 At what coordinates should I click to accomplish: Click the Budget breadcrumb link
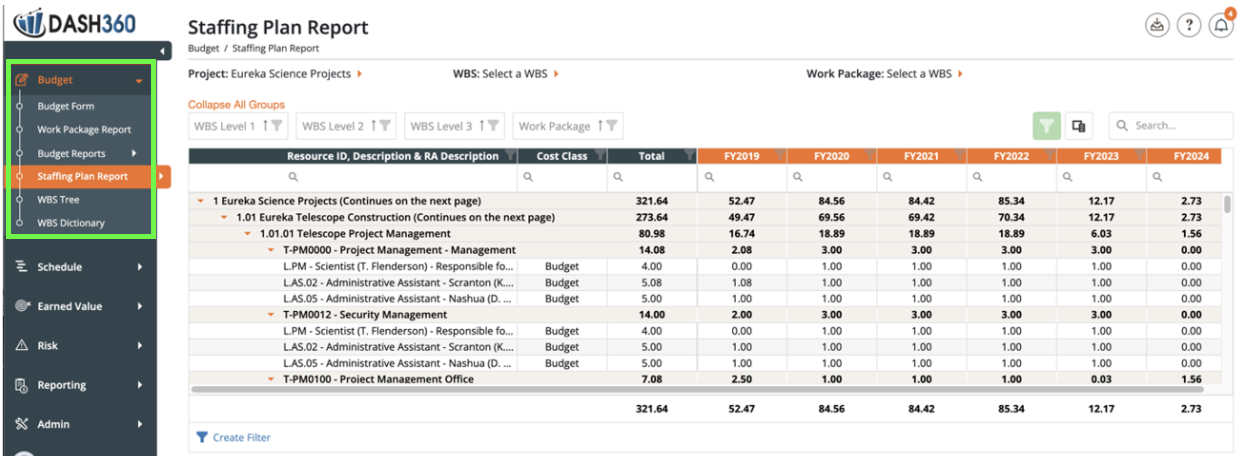pyautogui.click(x=203, y=48)
